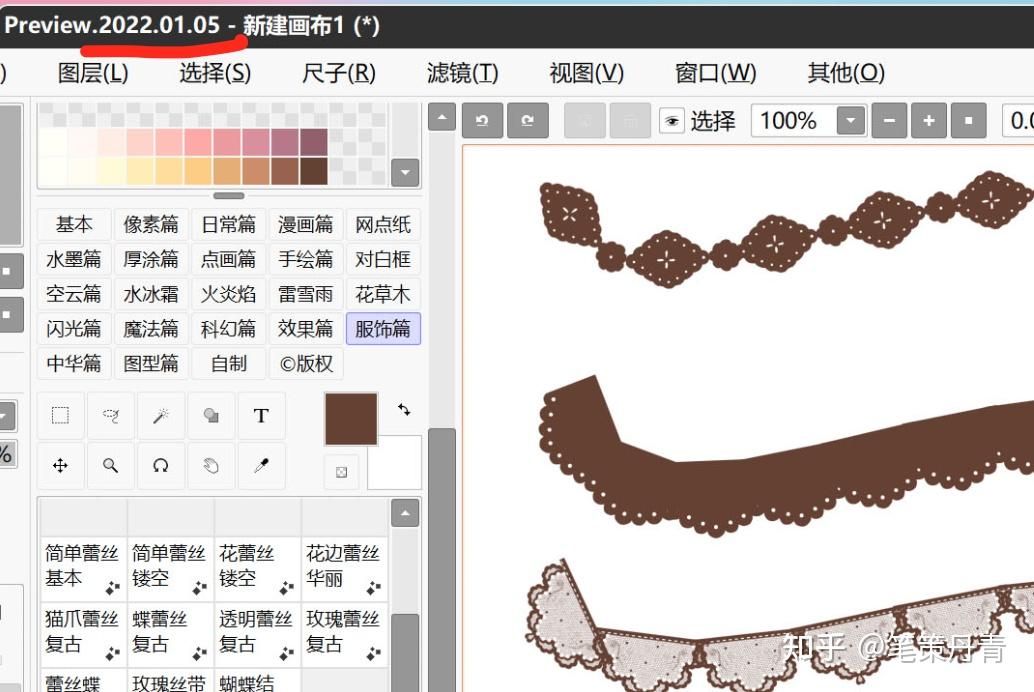The height and width of the screenshot is (692, 1034).
Task: Click the brush list scroll-up arrow
Action: 405,513
